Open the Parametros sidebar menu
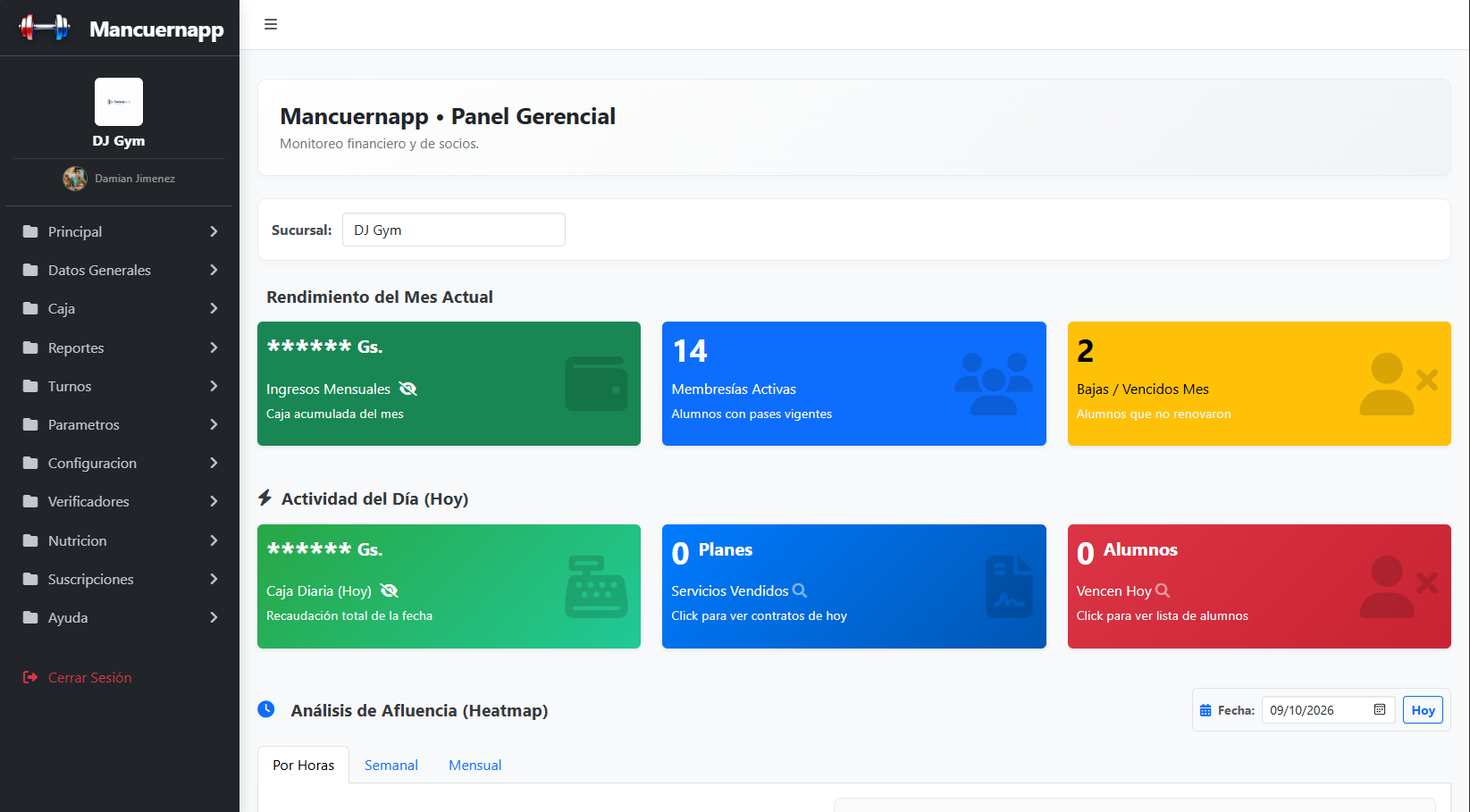Viewport: 1470px width, 812px height. click(120, 424)
